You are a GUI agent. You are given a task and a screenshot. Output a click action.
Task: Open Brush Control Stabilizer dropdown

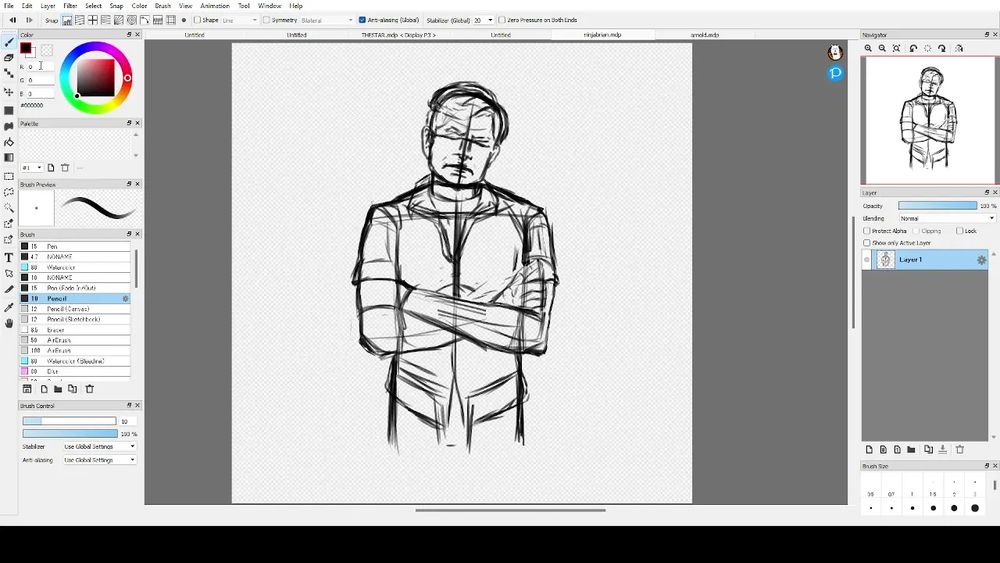tap(99, 446)
